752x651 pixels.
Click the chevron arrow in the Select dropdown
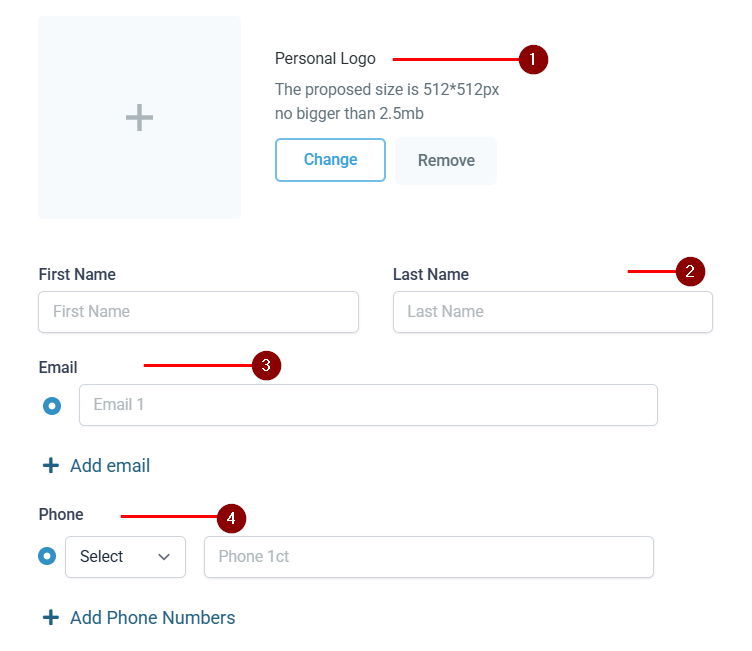164,557
